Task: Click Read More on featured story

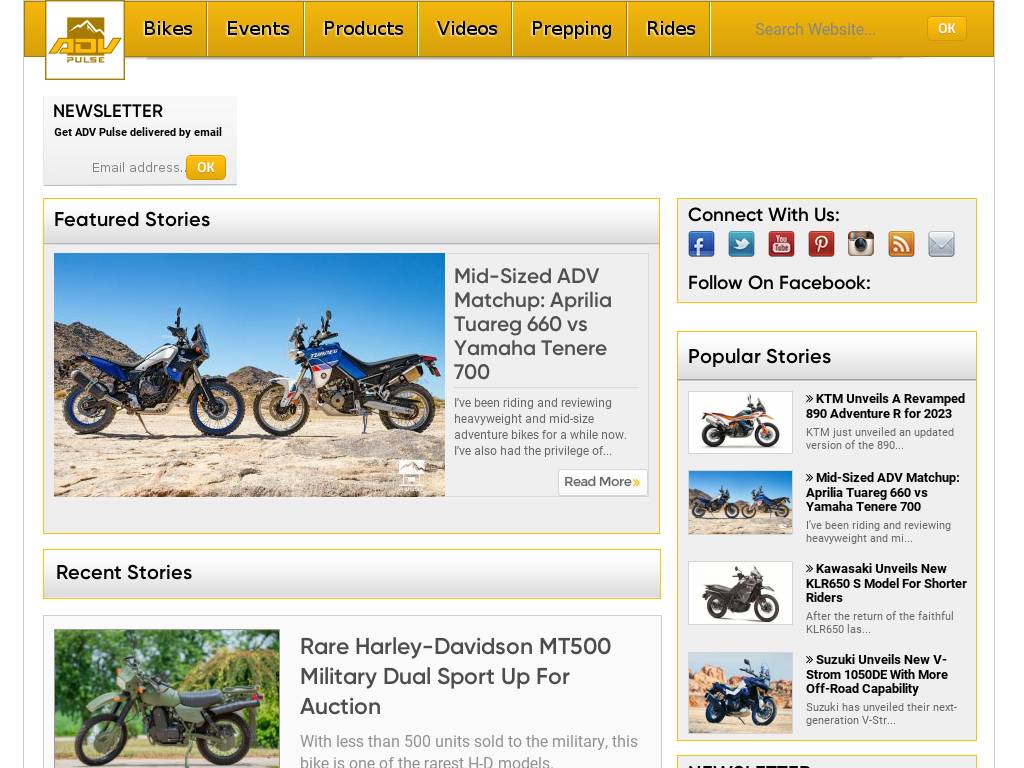Action: point(602,482)
